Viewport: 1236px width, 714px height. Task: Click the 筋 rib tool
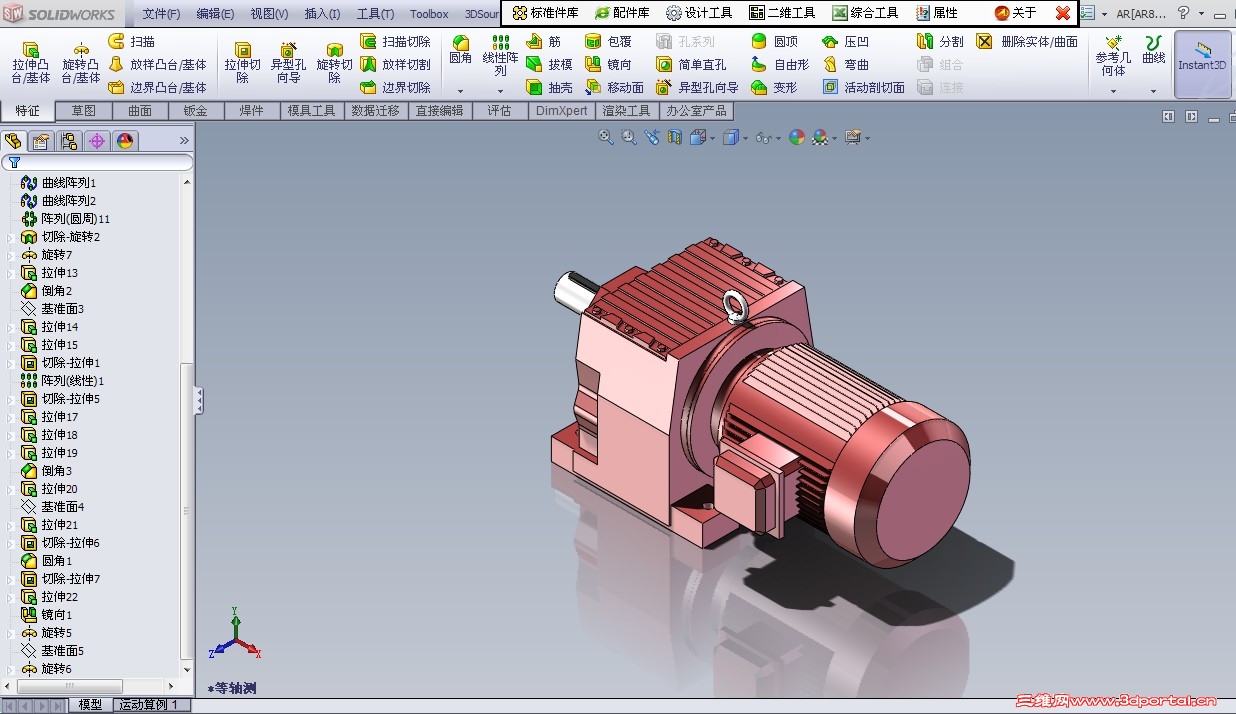pyautogui.click(x=543, y=42)
